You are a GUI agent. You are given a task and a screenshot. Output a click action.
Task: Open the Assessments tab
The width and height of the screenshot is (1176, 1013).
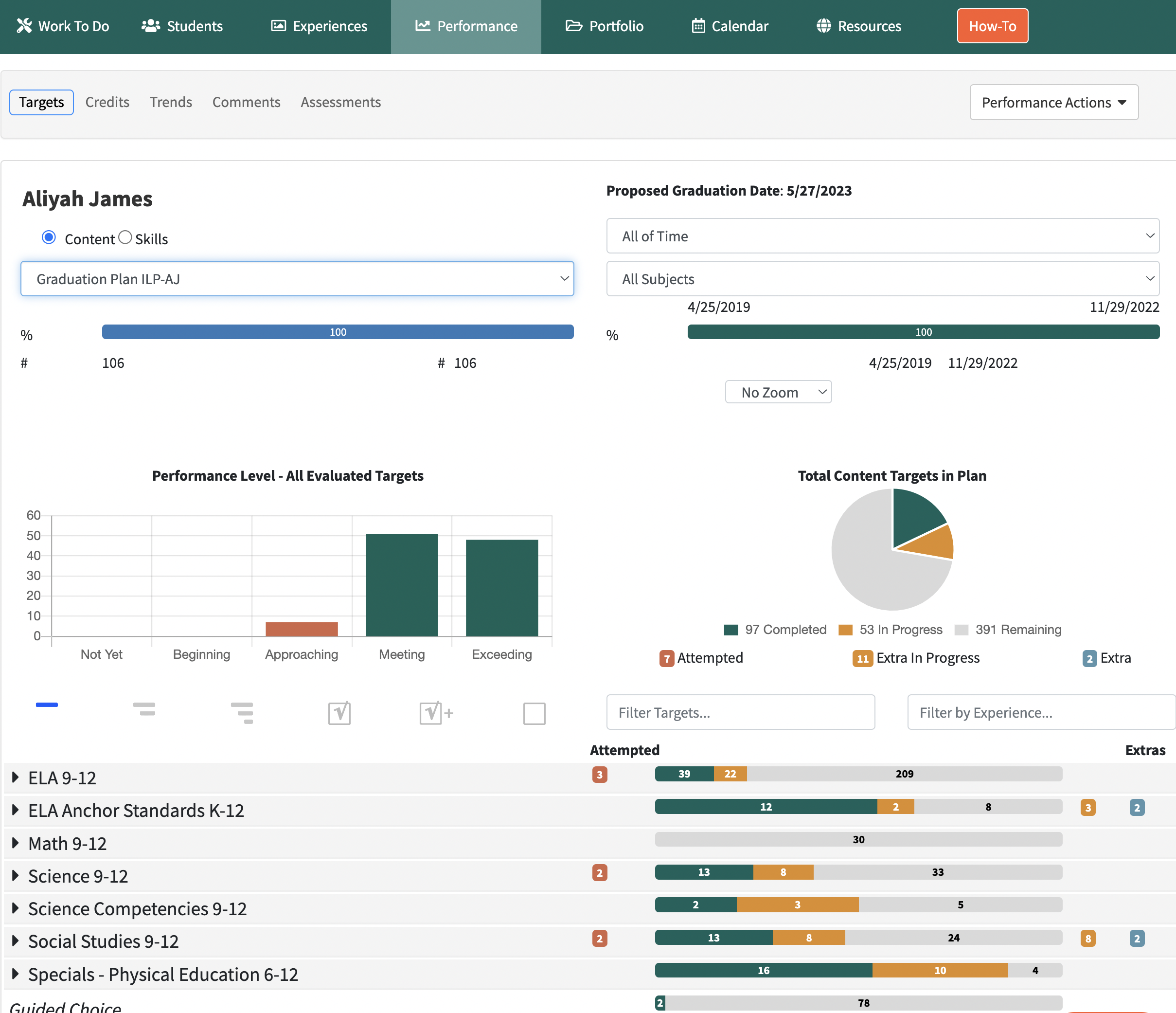[x=340, y=102]
